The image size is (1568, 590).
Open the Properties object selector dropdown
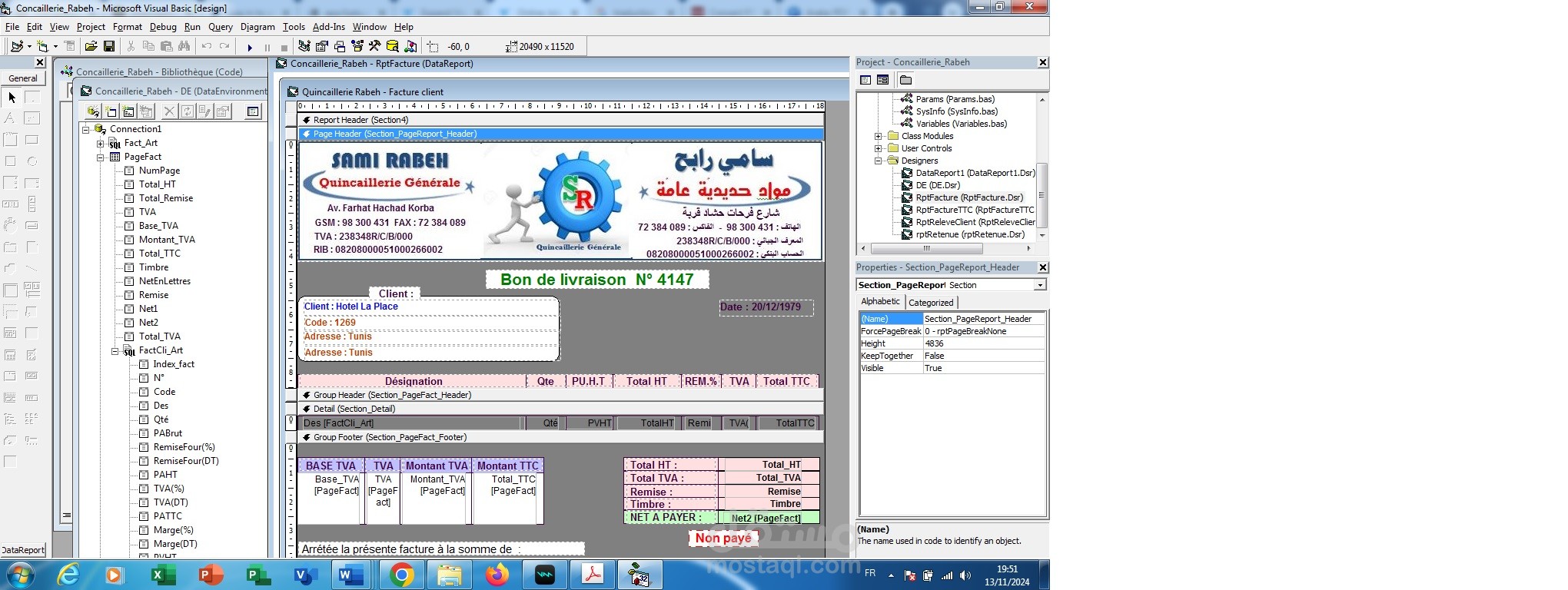(1040, 285)
